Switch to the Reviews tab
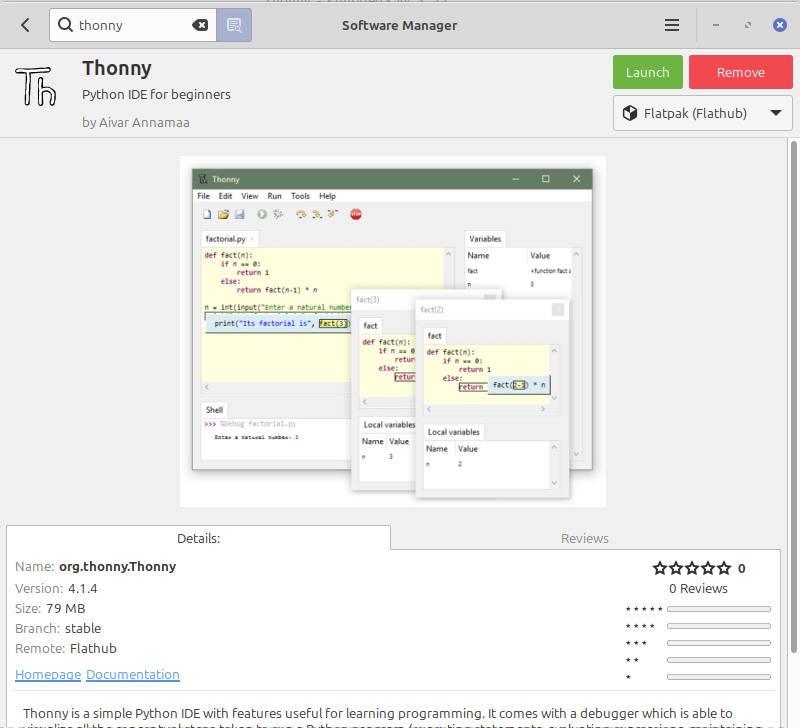Image resolution: width=800 pixels, height=728 pixels. (585, 538)
